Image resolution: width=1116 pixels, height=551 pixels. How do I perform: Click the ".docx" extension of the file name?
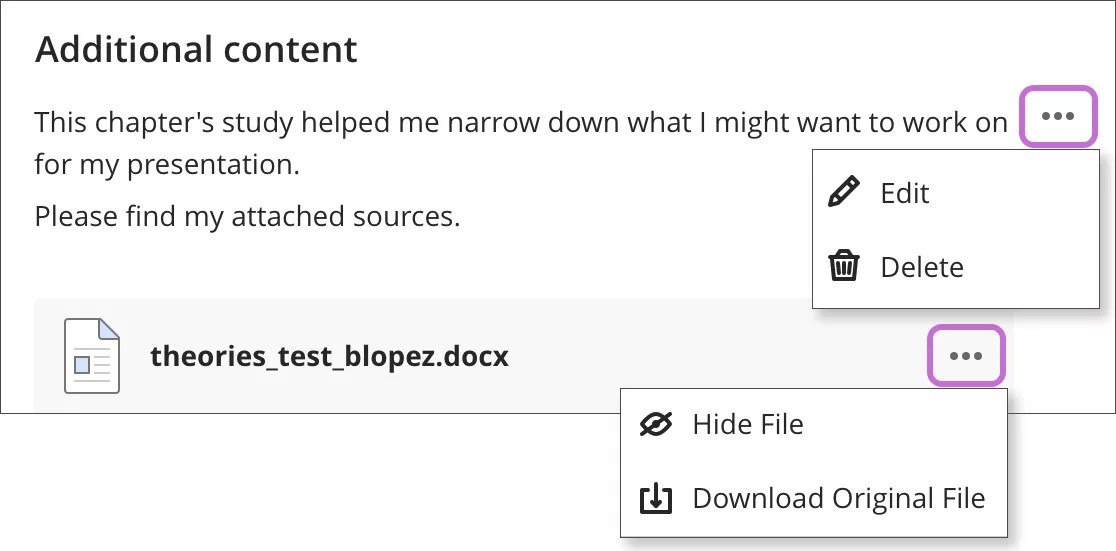point(475,356)
